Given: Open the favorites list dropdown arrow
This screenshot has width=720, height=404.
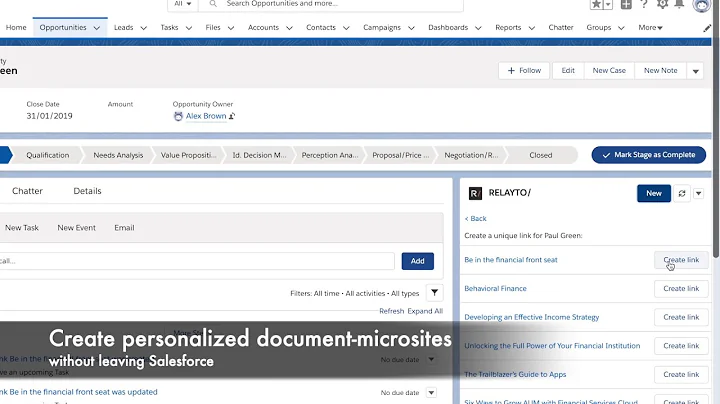Looking at the screenshot, I should click(x=608, y=4).
